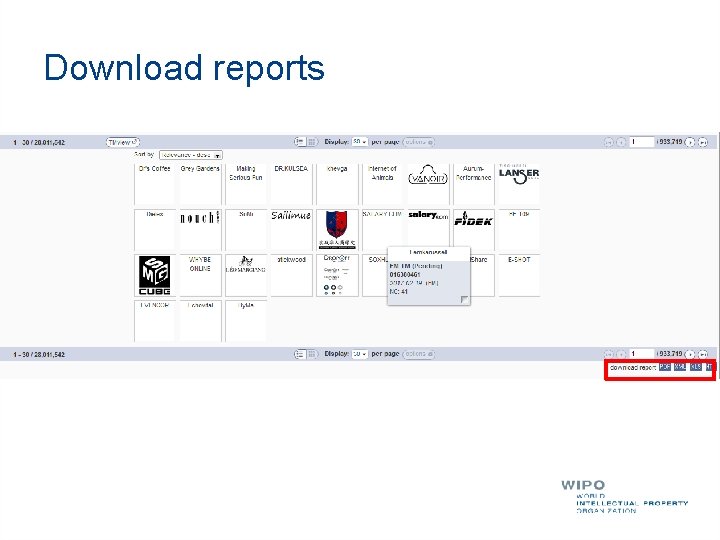720x540 pixels.
Task: Click top result count 1 - 30 / 28,011,542
Action: coord(39,142)
